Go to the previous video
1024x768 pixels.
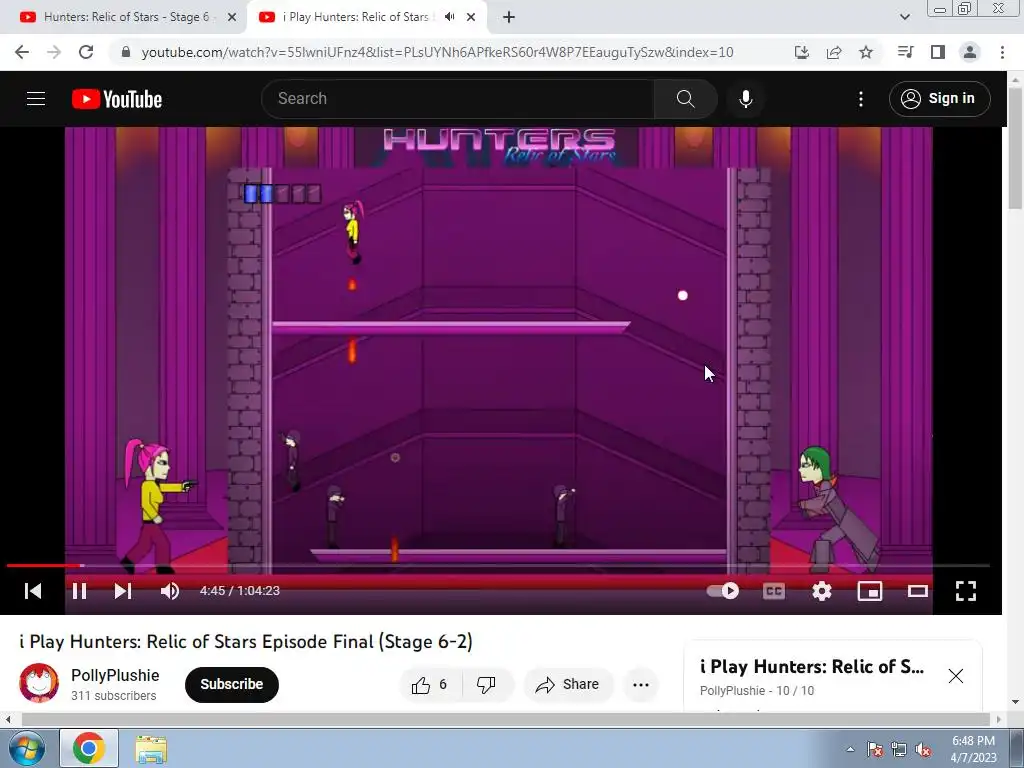(33, 591)
